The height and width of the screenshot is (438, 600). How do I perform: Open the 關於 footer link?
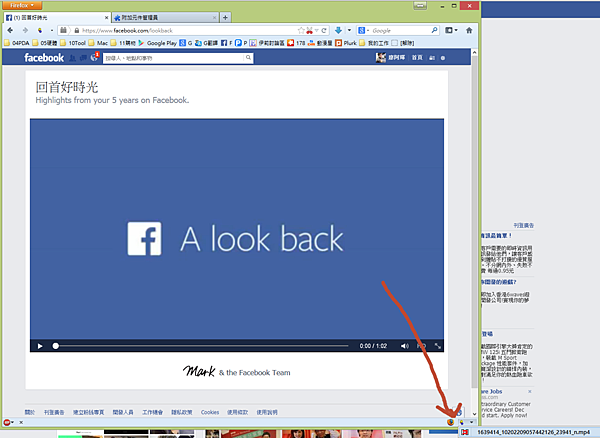[x=29, y=412]
